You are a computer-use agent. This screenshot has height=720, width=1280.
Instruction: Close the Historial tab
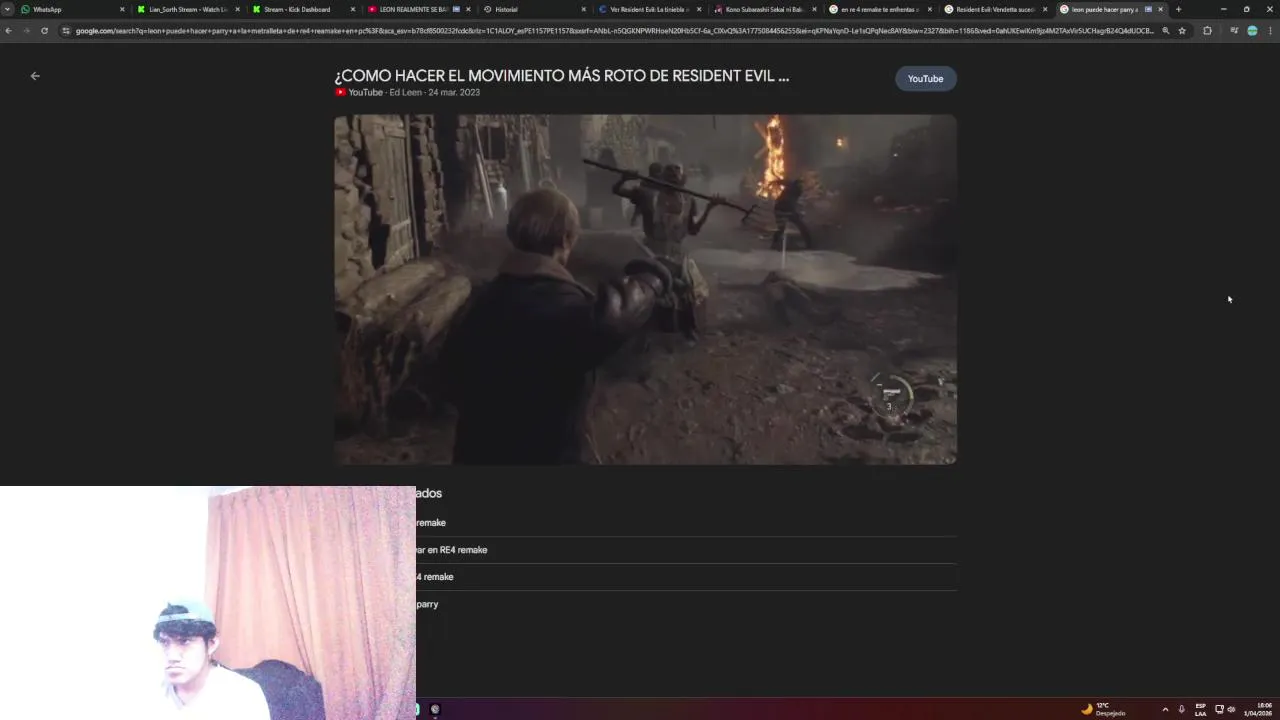point(584,9)
